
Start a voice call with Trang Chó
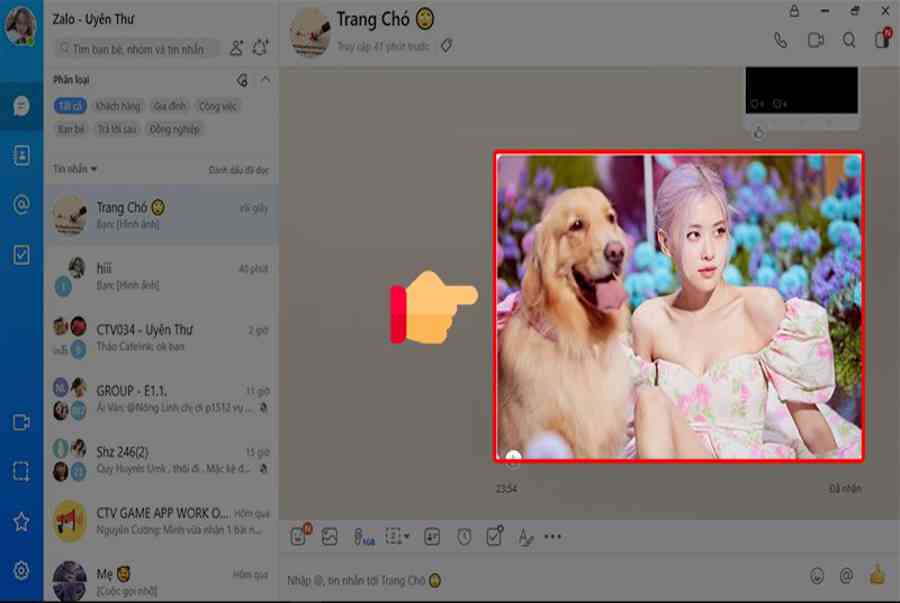coord(781,40)
